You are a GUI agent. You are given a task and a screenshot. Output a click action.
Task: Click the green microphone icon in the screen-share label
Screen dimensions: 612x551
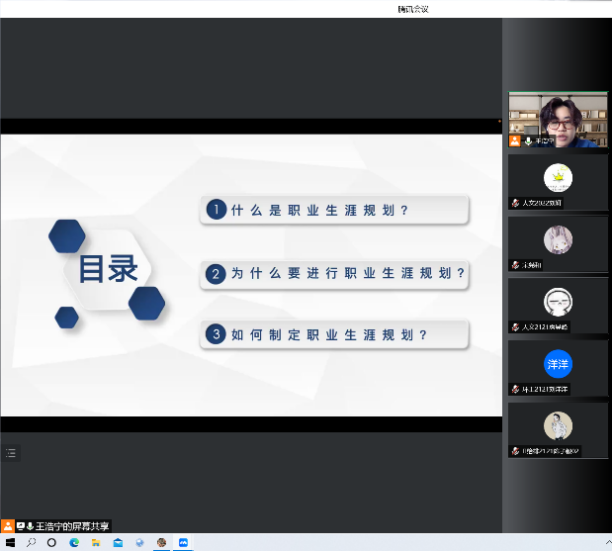pyautogui.click(x=30, y=526)
